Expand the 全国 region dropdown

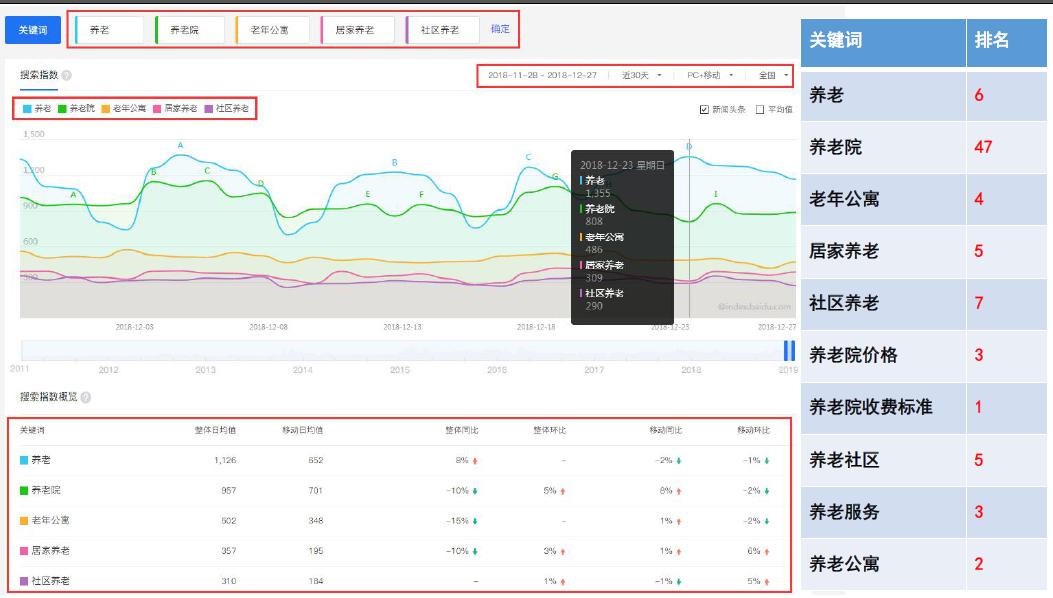(773, 75)
